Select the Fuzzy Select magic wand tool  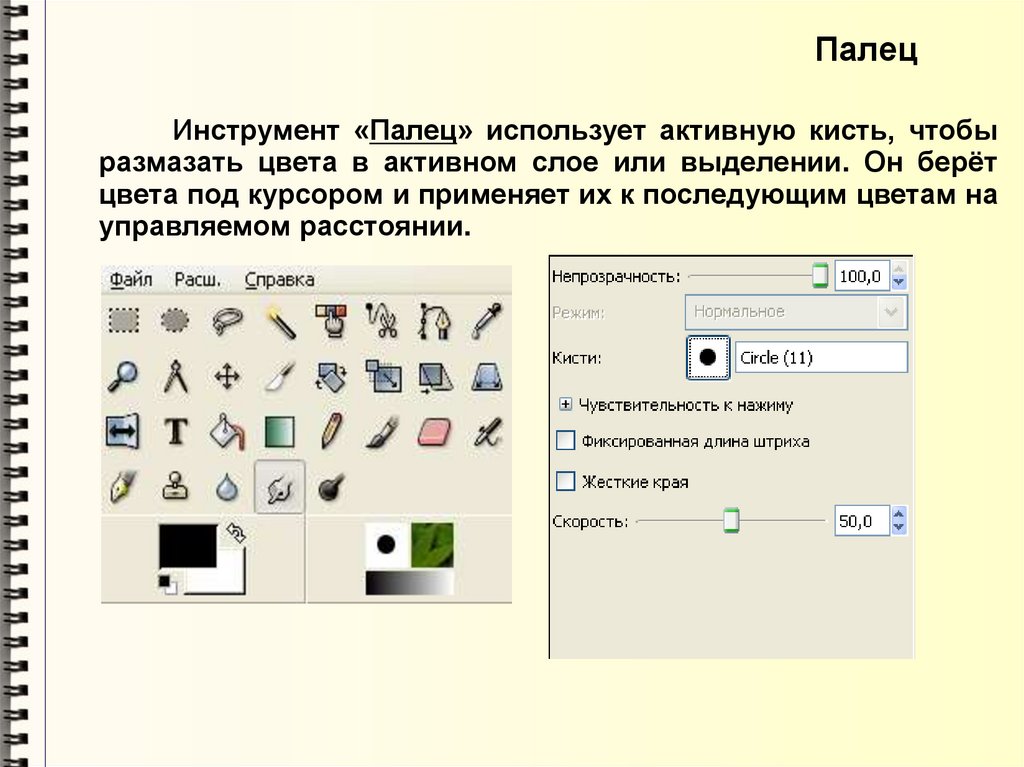[280, 321]
